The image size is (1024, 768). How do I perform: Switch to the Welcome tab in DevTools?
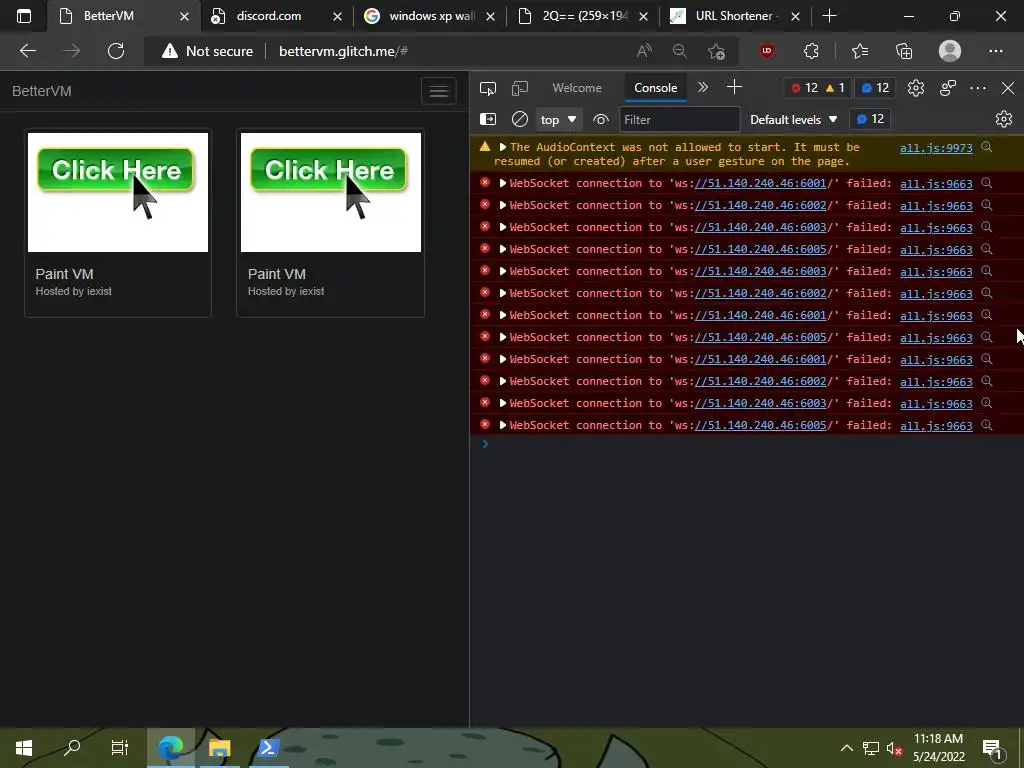(577, 88)
